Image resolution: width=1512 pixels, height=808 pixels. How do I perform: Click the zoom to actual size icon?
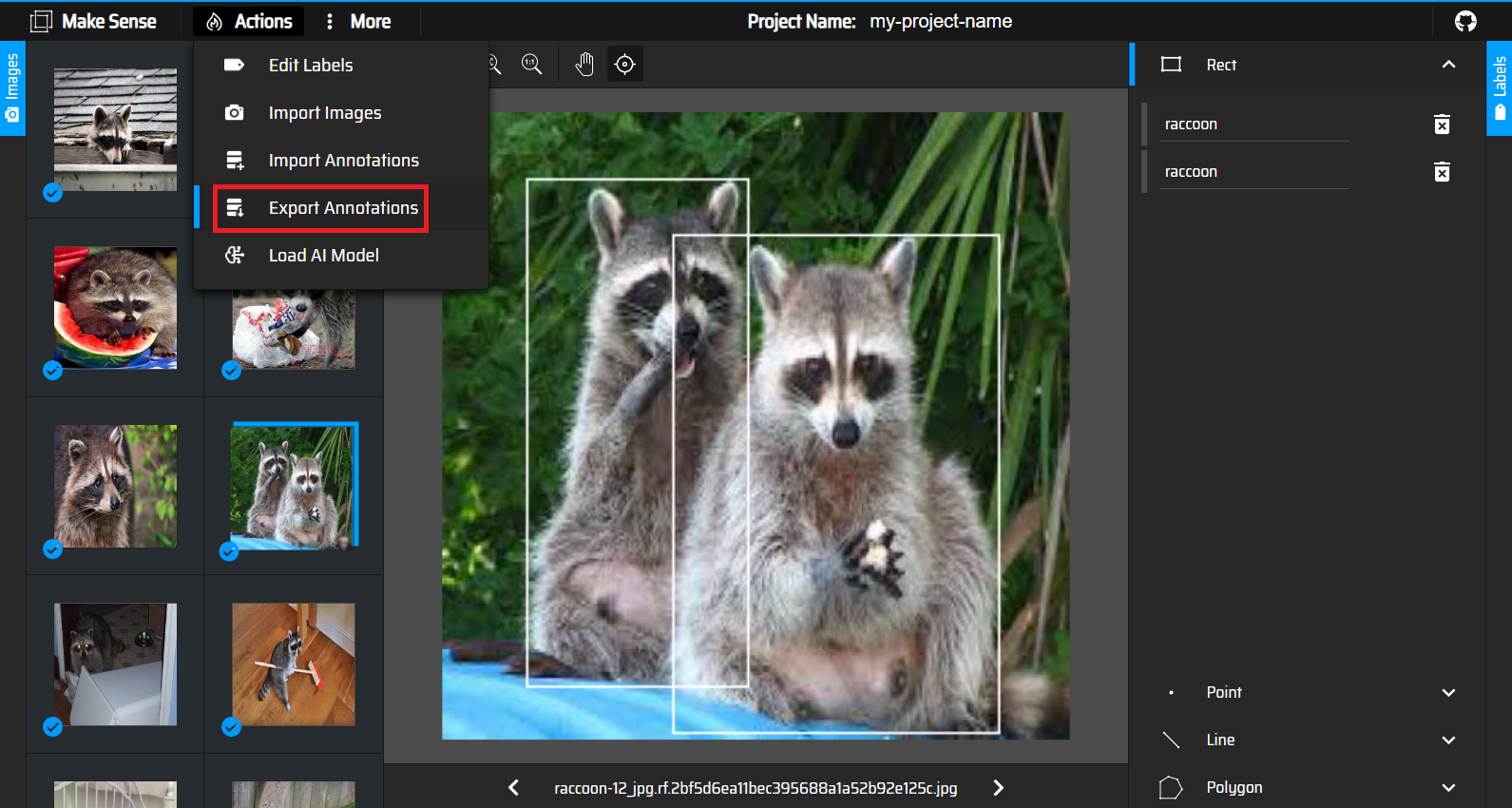(531, 64)
